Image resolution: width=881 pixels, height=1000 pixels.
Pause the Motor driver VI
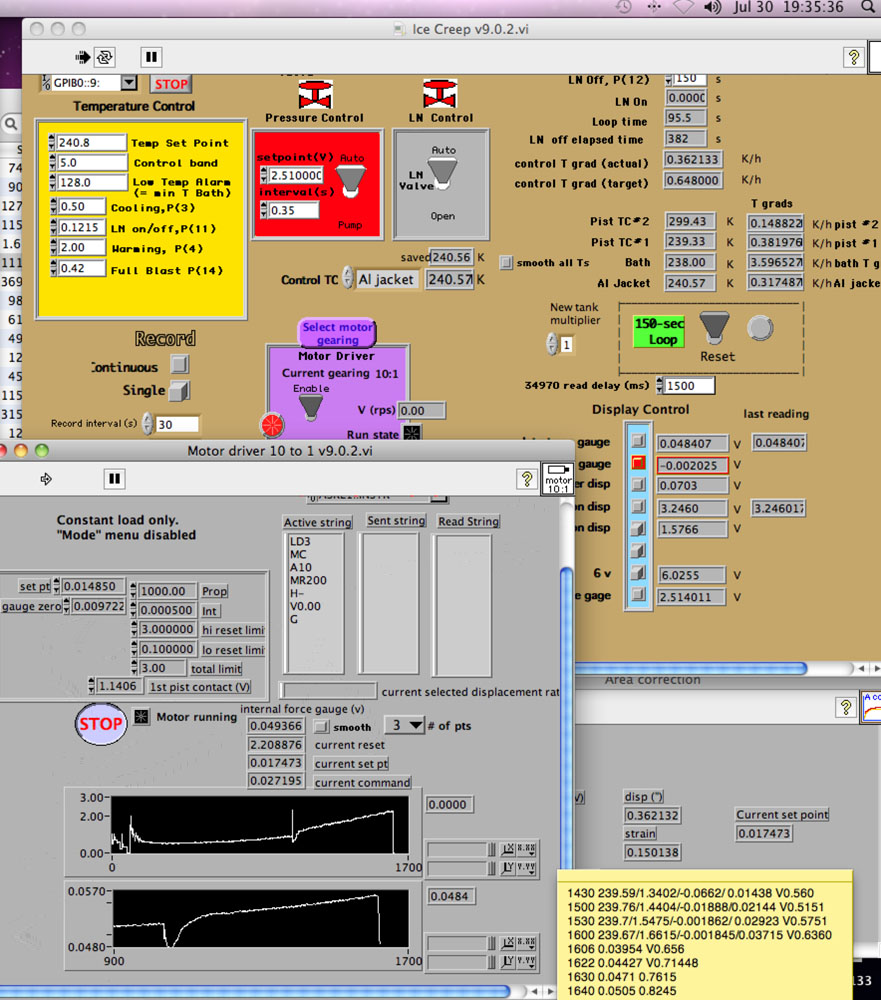pyautogui.click(x=115, y=479)
